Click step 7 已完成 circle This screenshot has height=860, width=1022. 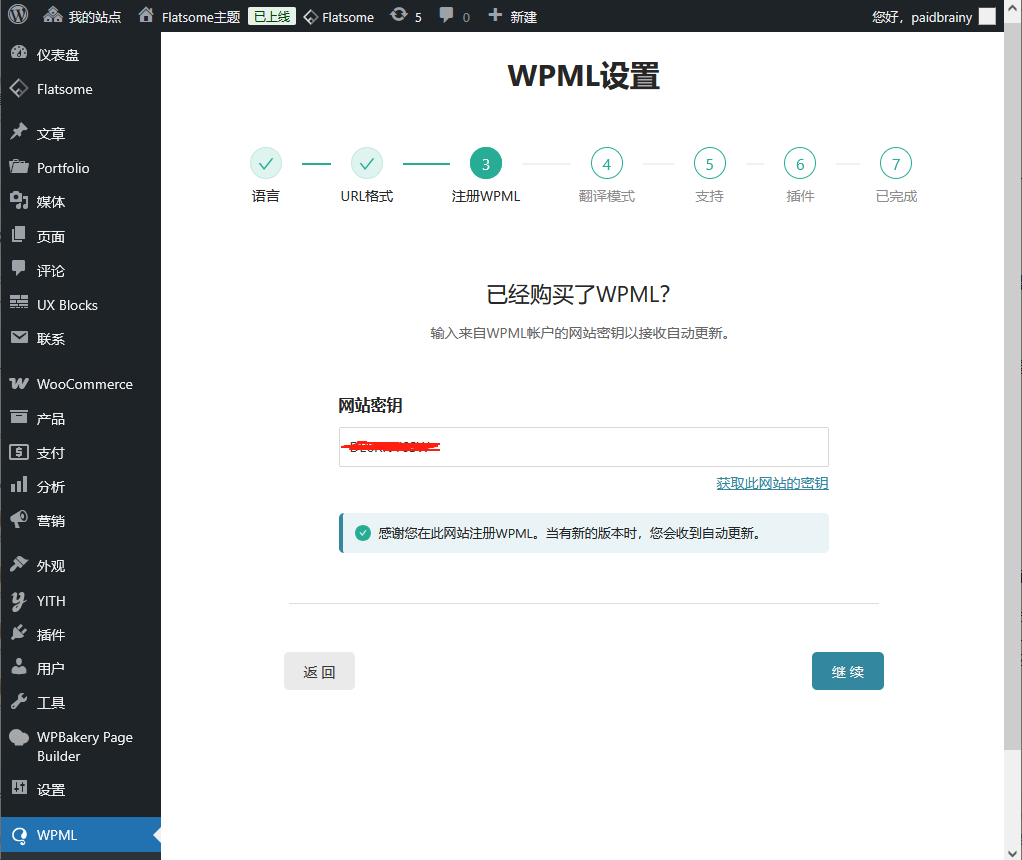(896, 164)
